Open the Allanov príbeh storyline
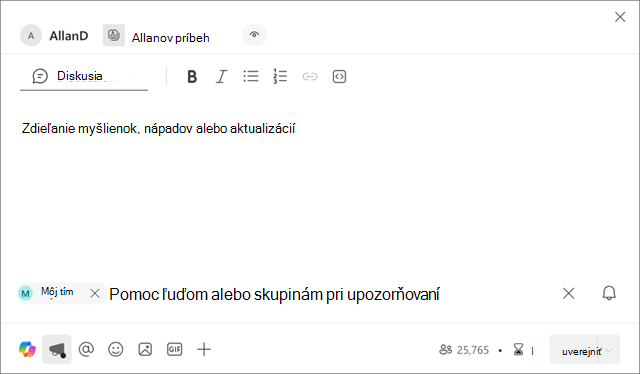This screenshot has height=374, width=640. (x=171, y=38)
